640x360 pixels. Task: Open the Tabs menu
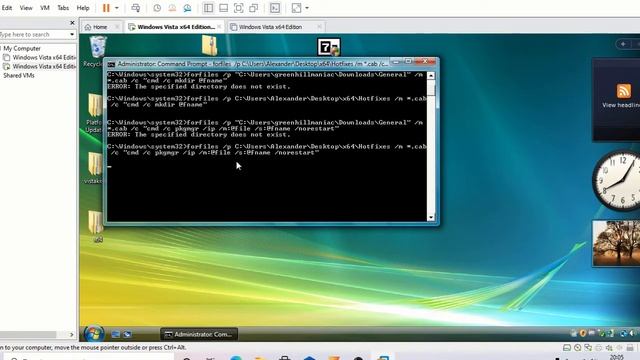[x=63, y=8]
